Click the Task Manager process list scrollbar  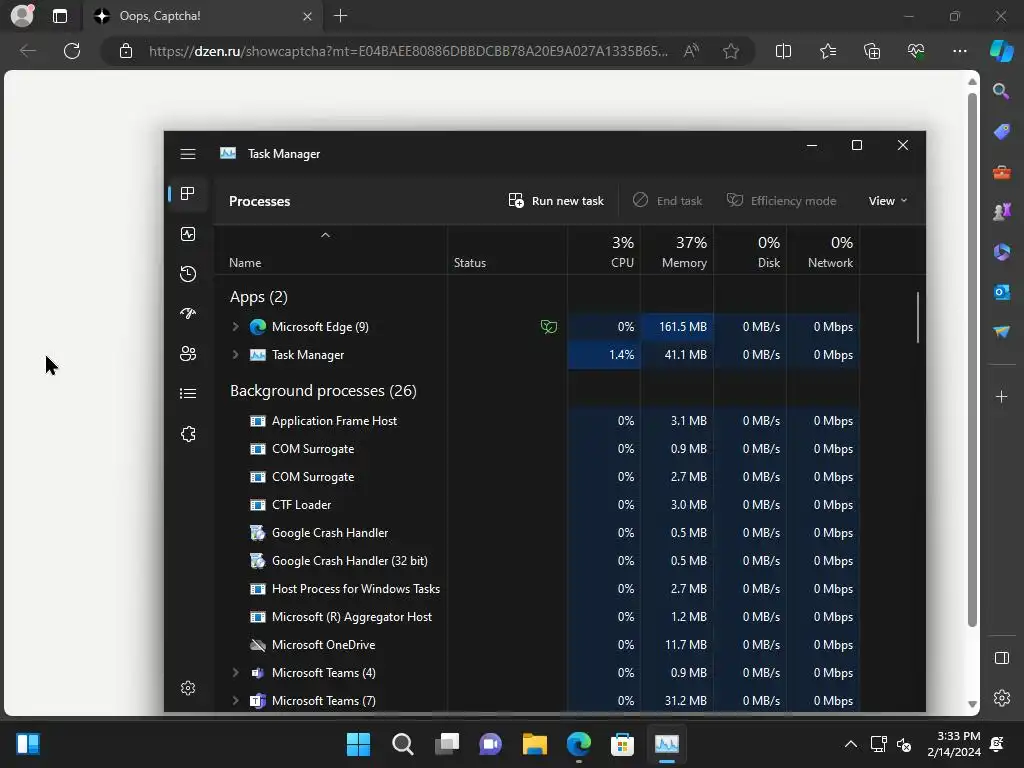(918, 317)
